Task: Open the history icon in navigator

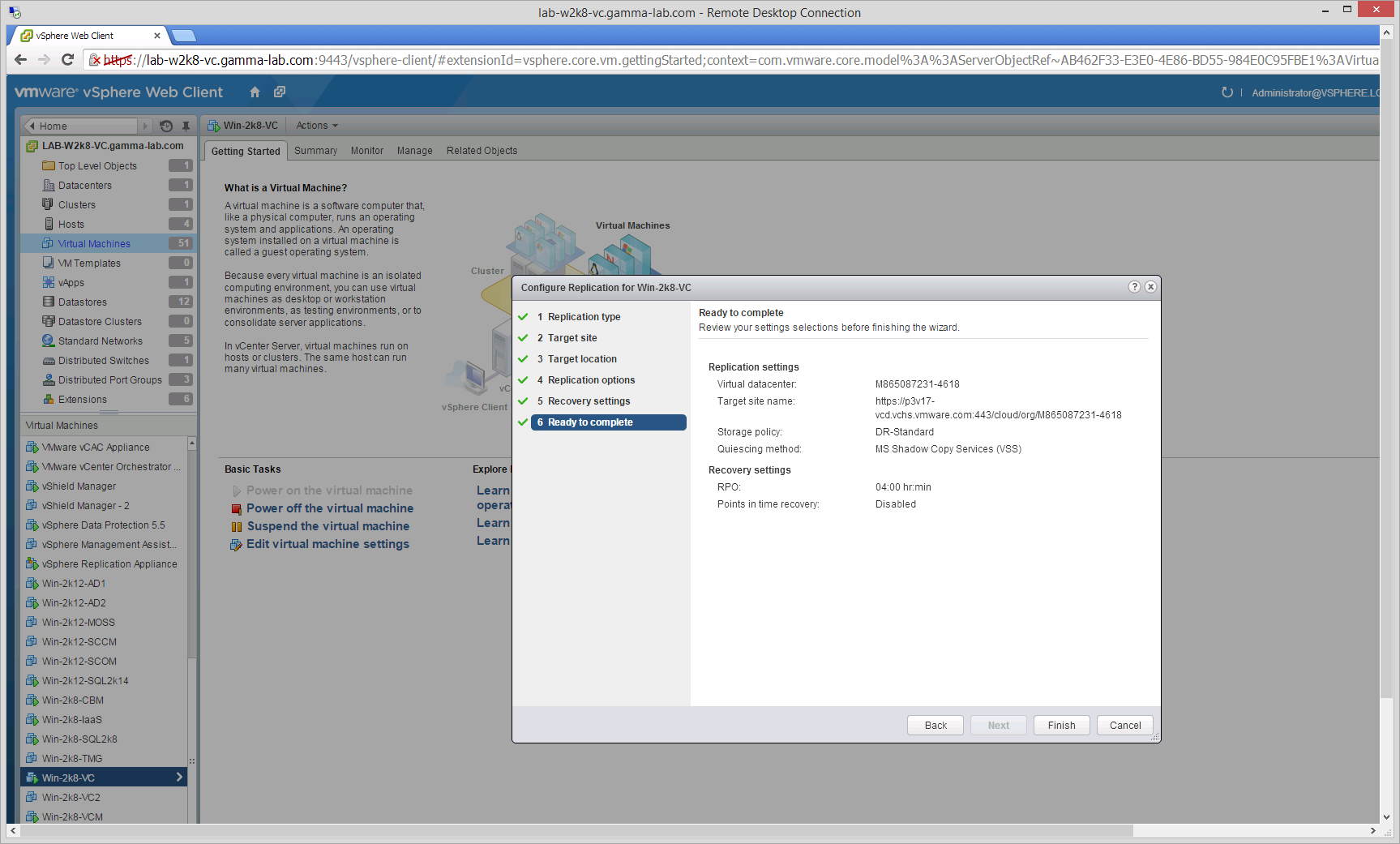Action: tap(166, 126)
